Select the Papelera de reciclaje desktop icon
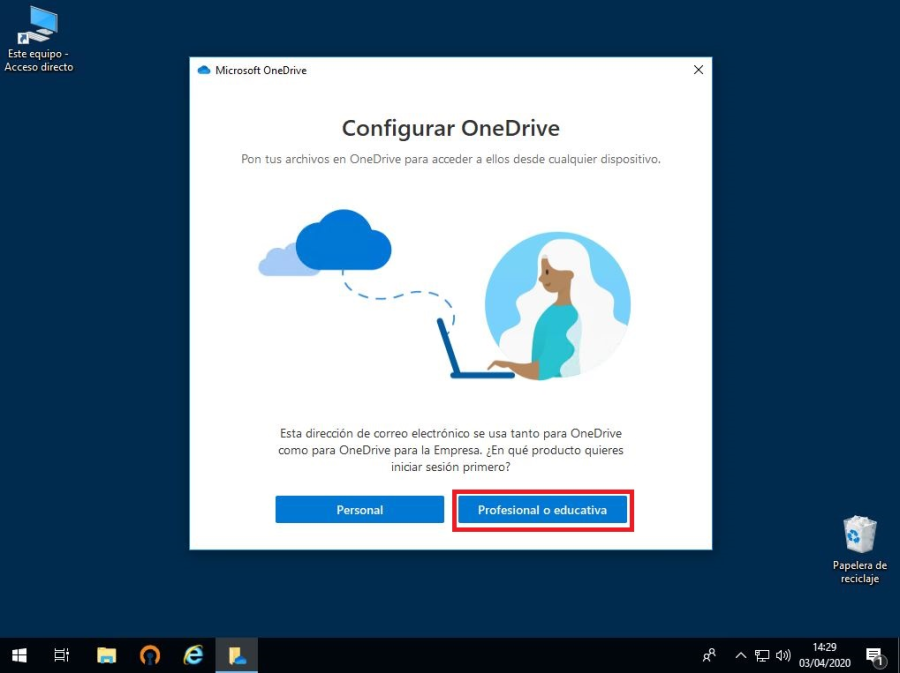Screen dimensions: 900x673 tap(859, 549)
